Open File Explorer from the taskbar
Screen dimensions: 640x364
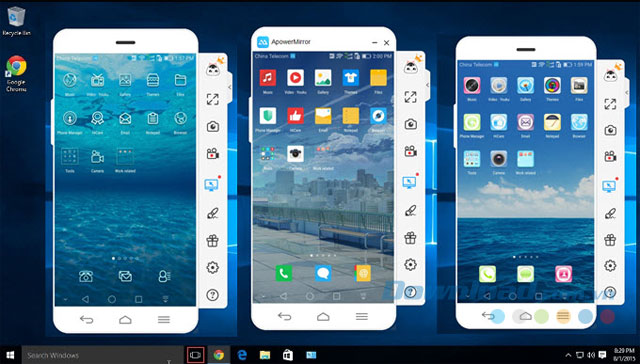(x=265, y=355)
